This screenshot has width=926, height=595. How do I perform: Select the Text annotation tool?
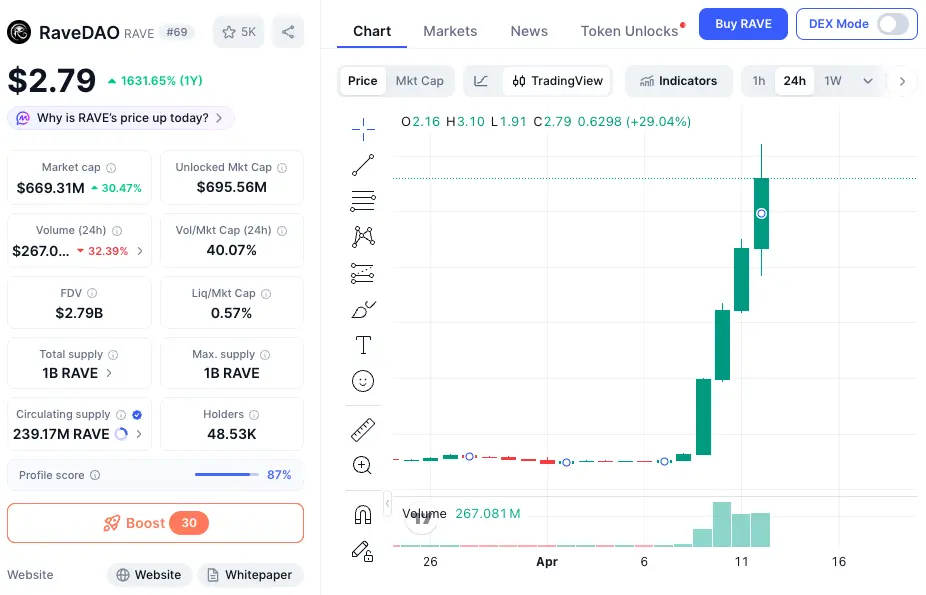(x=363, y=346)
